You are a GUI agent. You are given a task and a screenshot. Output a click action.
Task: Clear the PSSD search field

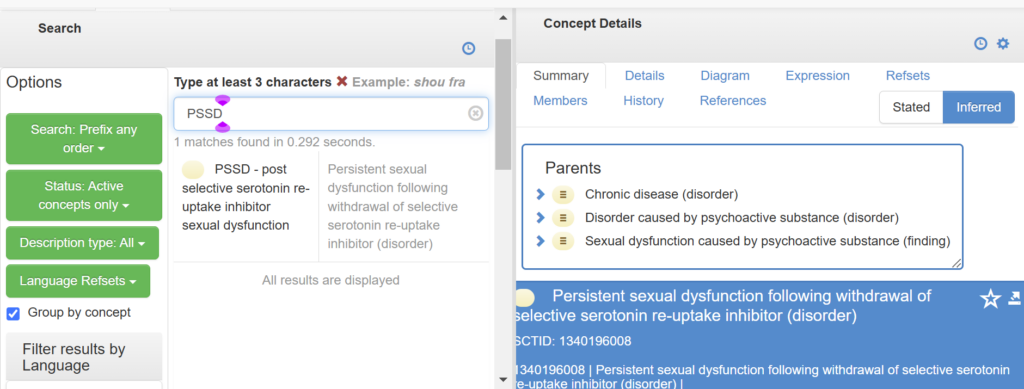tap(475, 114)
